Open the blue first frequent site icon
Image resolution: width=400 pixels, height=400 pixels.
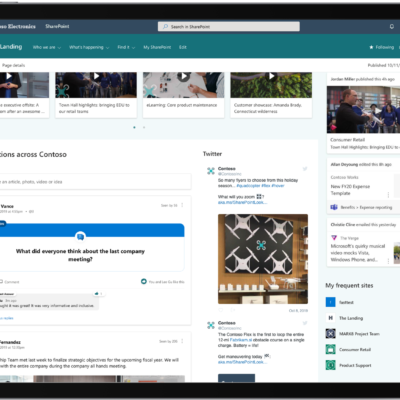pyautogui.click(x=330, y=302)
